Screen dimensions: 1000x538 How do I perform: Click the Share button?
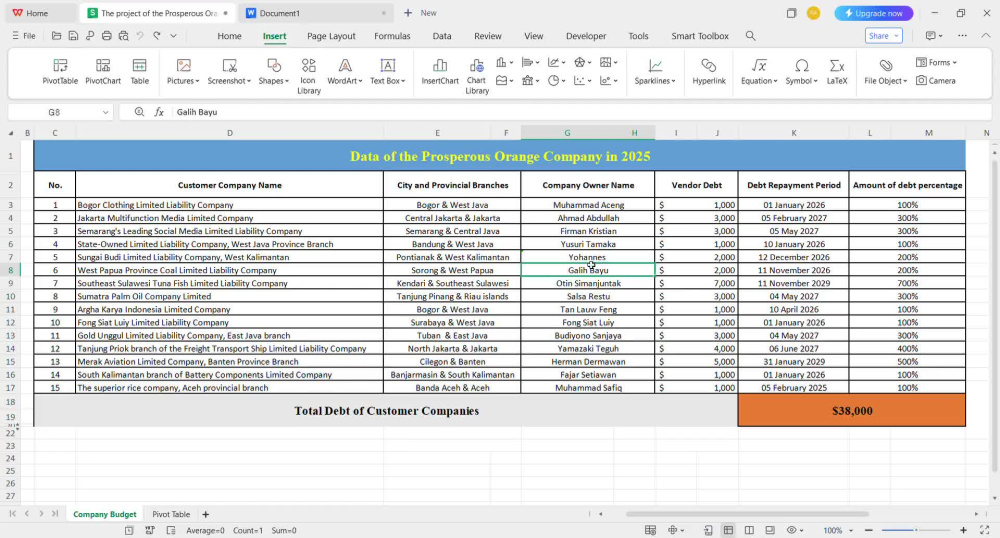(x=883, y=36)
